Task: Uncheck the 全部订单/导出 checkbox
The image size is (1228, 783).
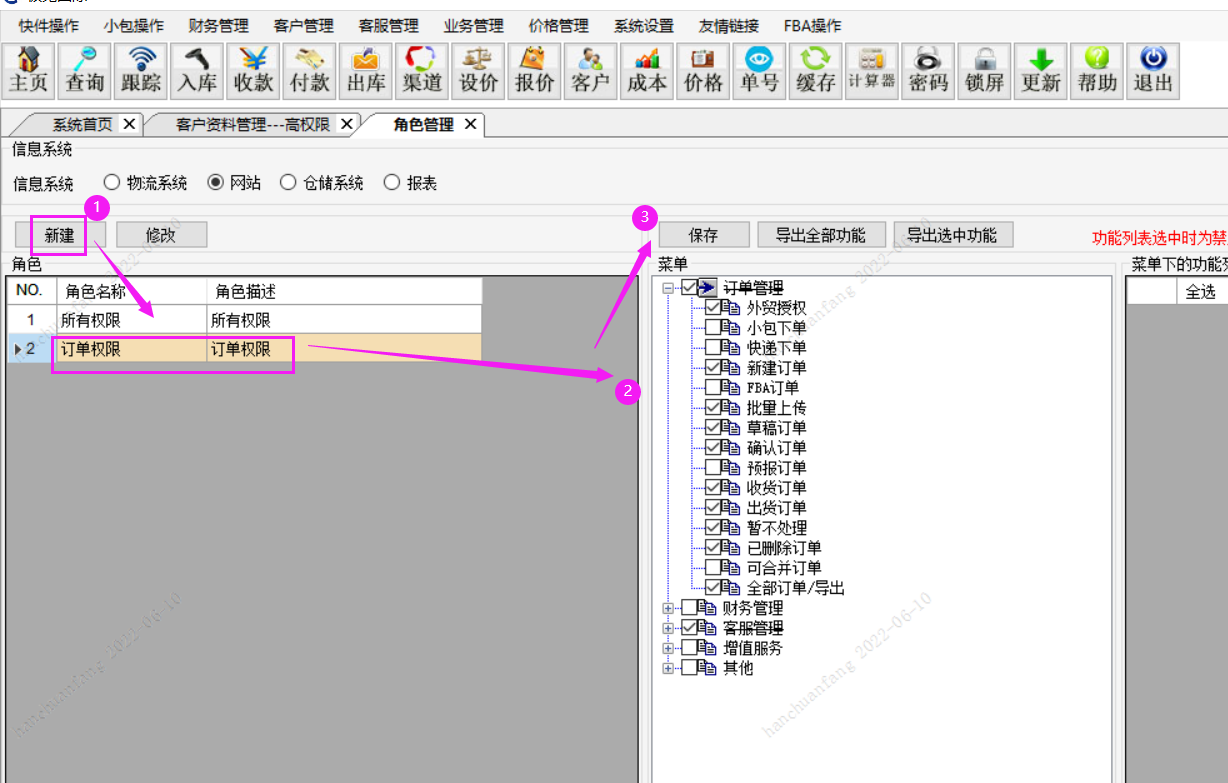Action: click(x=714, y=588)
